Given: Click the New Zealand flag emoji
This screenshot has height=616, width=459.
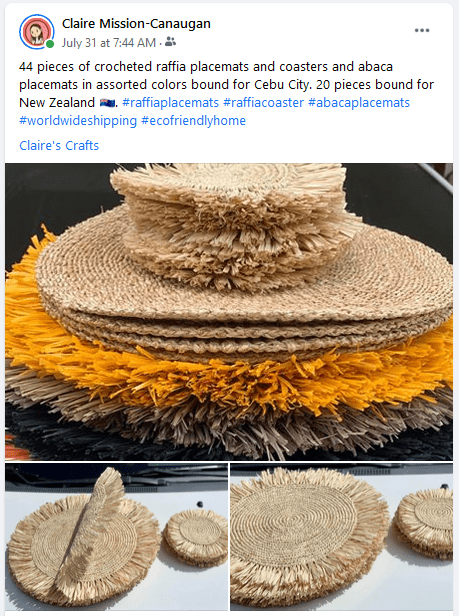Looking at the screenshot, I should (107, 103).
